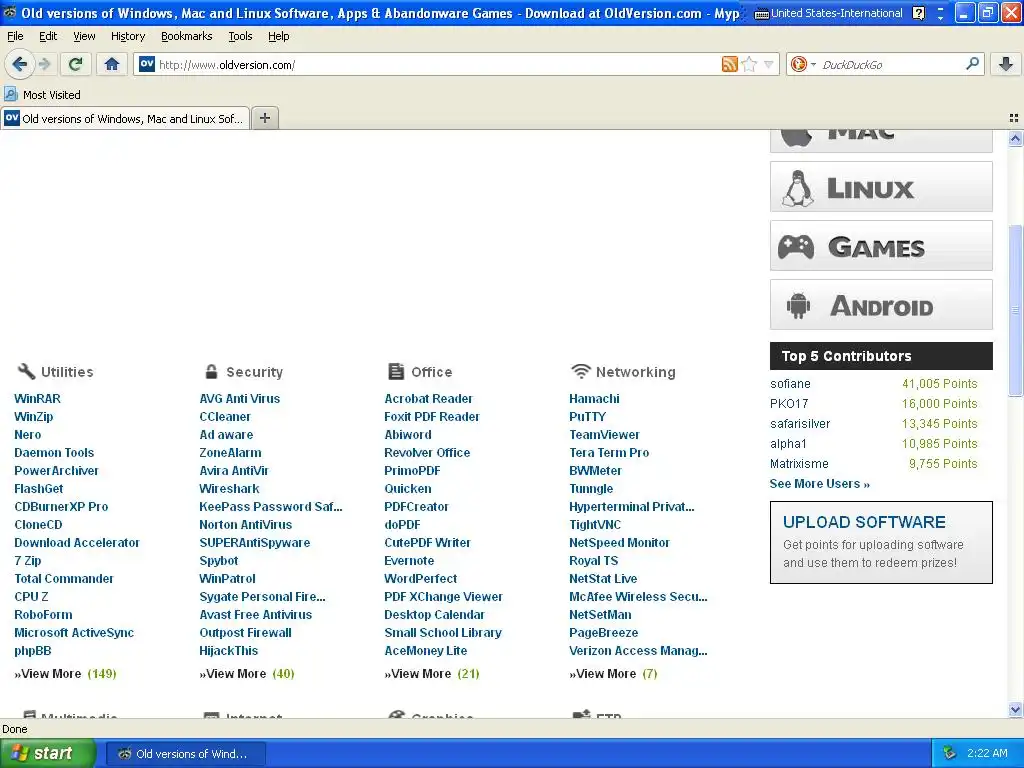Open the Royal TS link
Viewport: 1024px width, 768px height.
pyautogui.click(x=593, y=560)
